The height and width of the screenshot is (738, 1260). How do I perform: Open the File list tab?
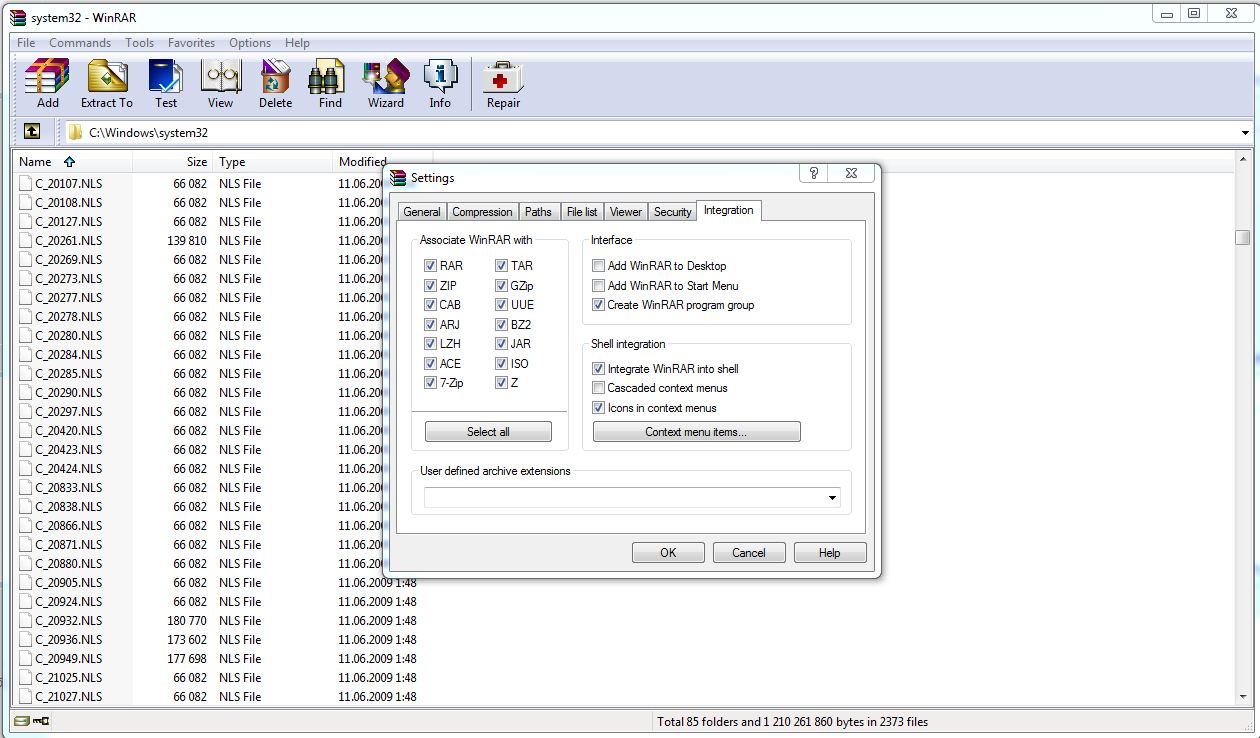[x=582, y=212]
